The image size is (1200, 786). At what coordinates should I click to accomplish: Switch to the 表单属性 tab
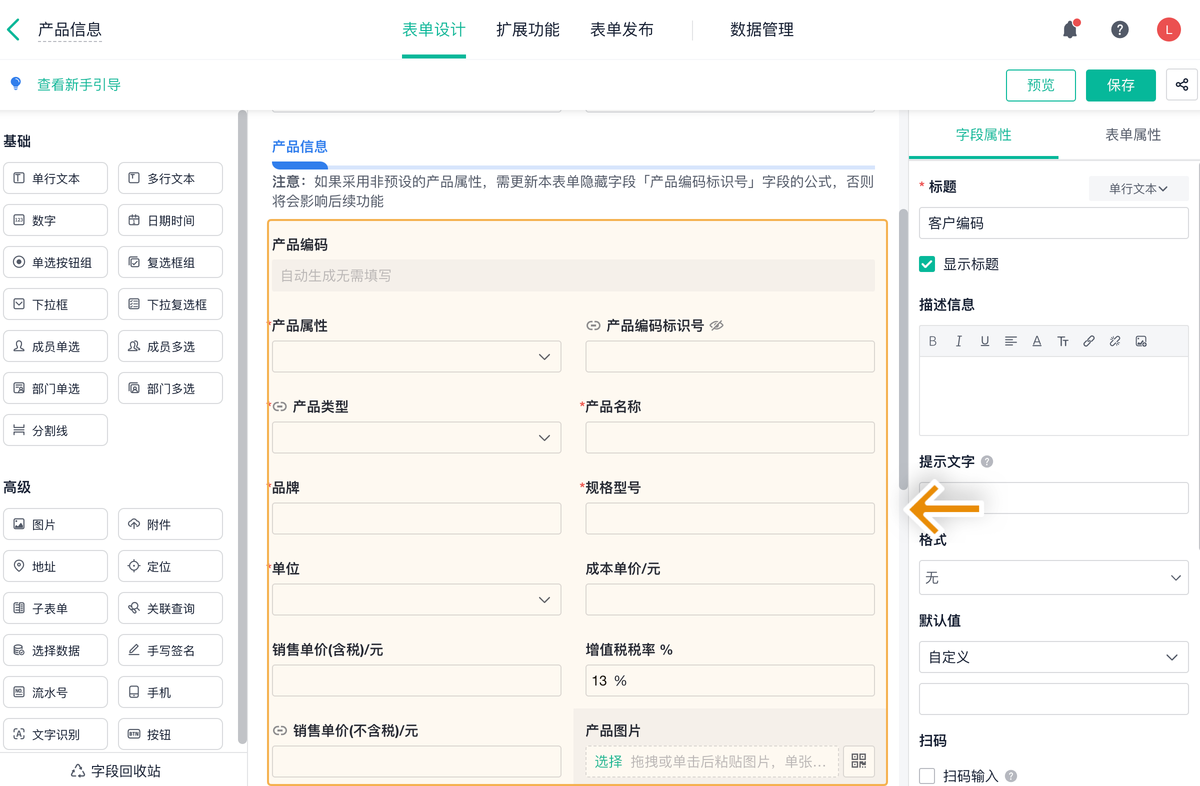click(1132, 135)
